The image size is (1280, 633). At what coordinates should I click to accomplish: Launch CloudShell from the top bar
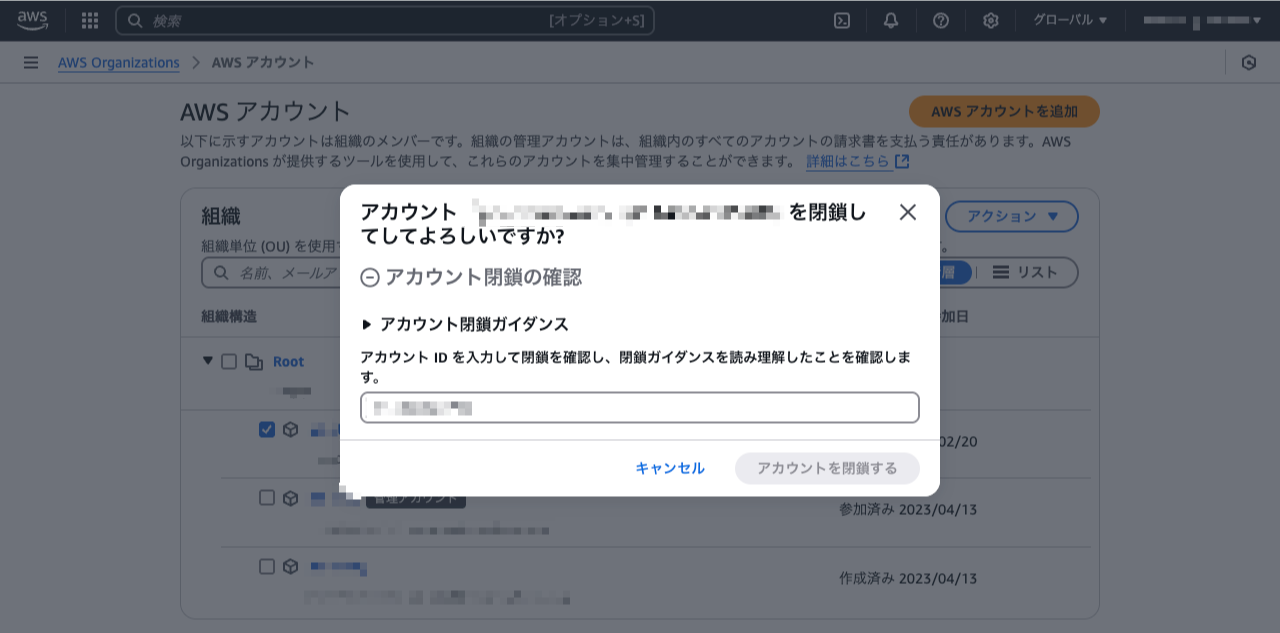[x=842, y=20]
